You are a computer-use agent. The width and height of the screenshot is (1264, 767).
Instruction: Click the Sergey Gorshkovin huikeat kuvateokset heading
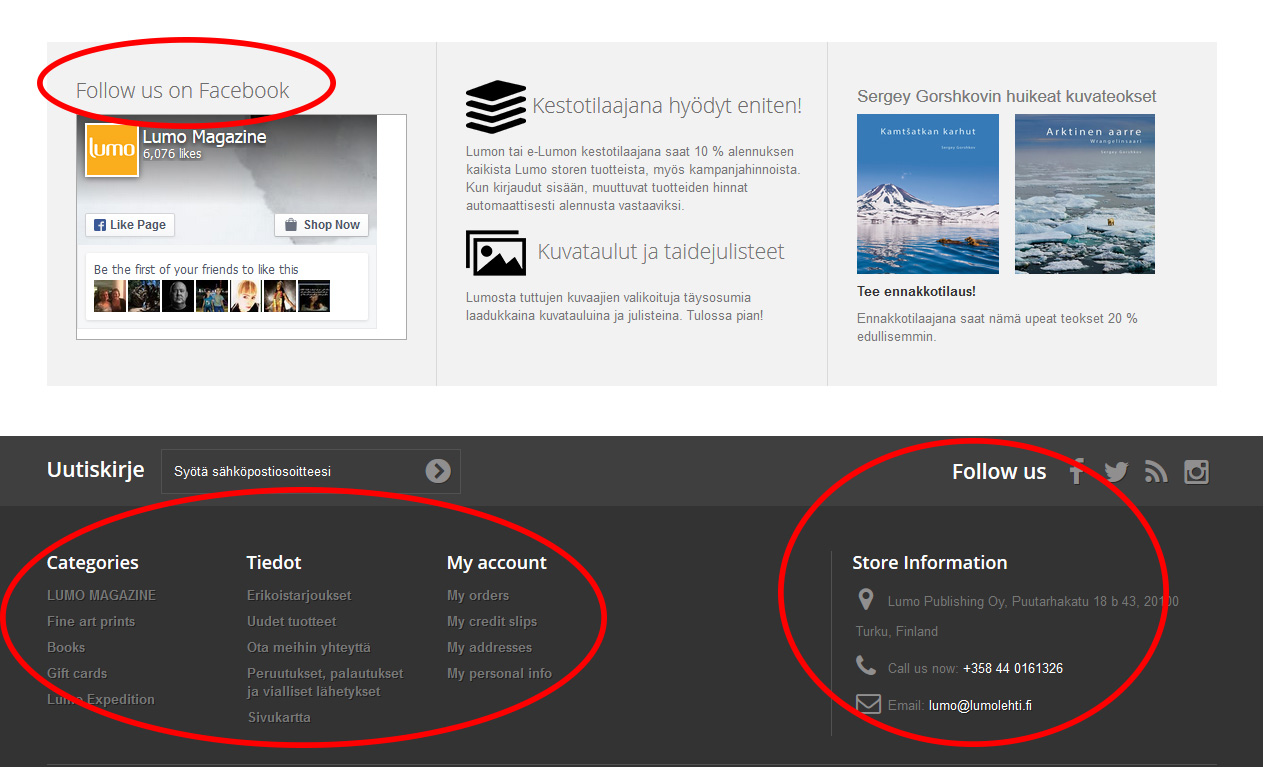pos(1007,96)
